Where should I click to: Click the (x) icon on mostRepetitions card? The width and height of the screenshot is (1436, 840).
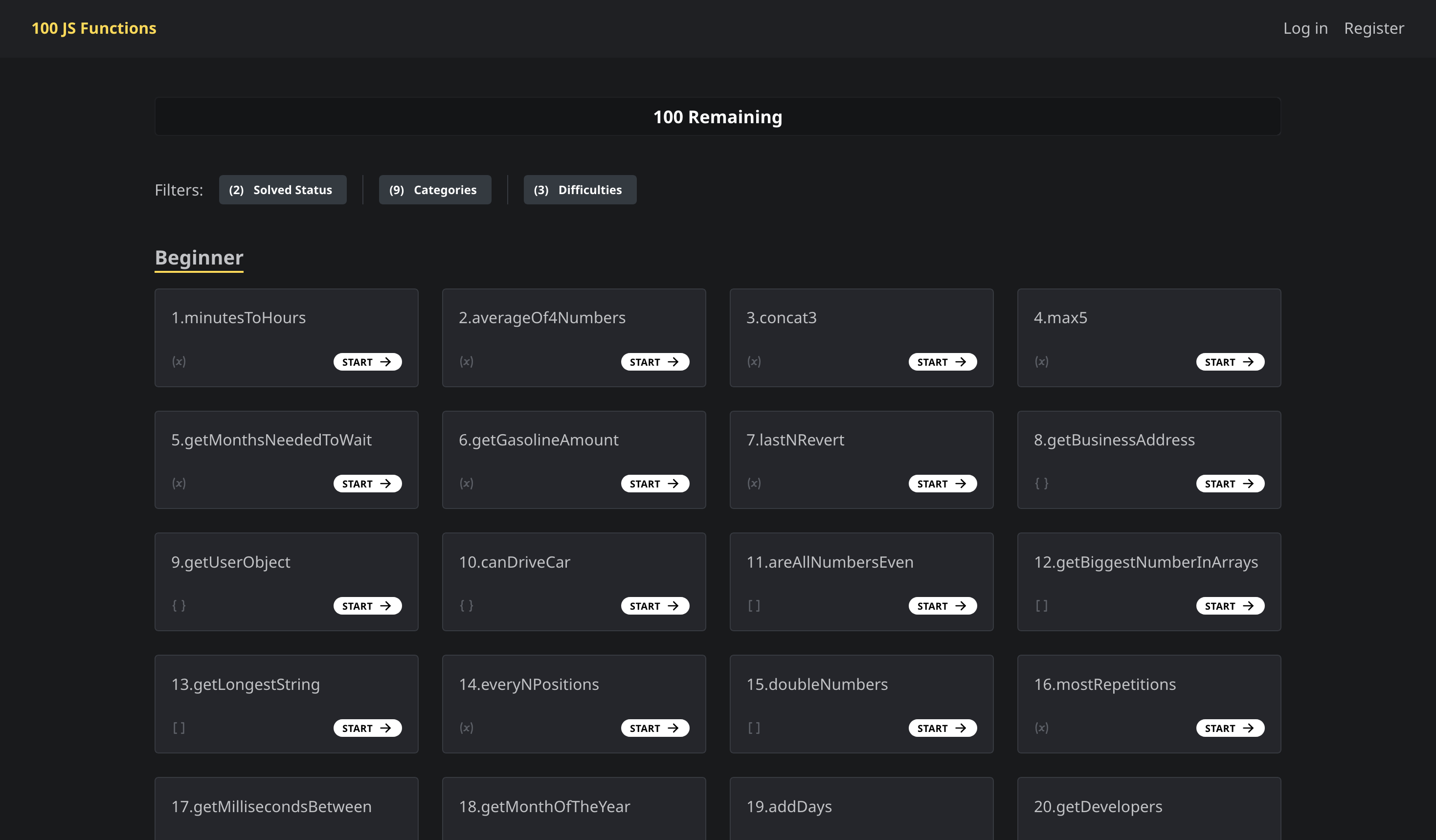(x=1042, y=728)
